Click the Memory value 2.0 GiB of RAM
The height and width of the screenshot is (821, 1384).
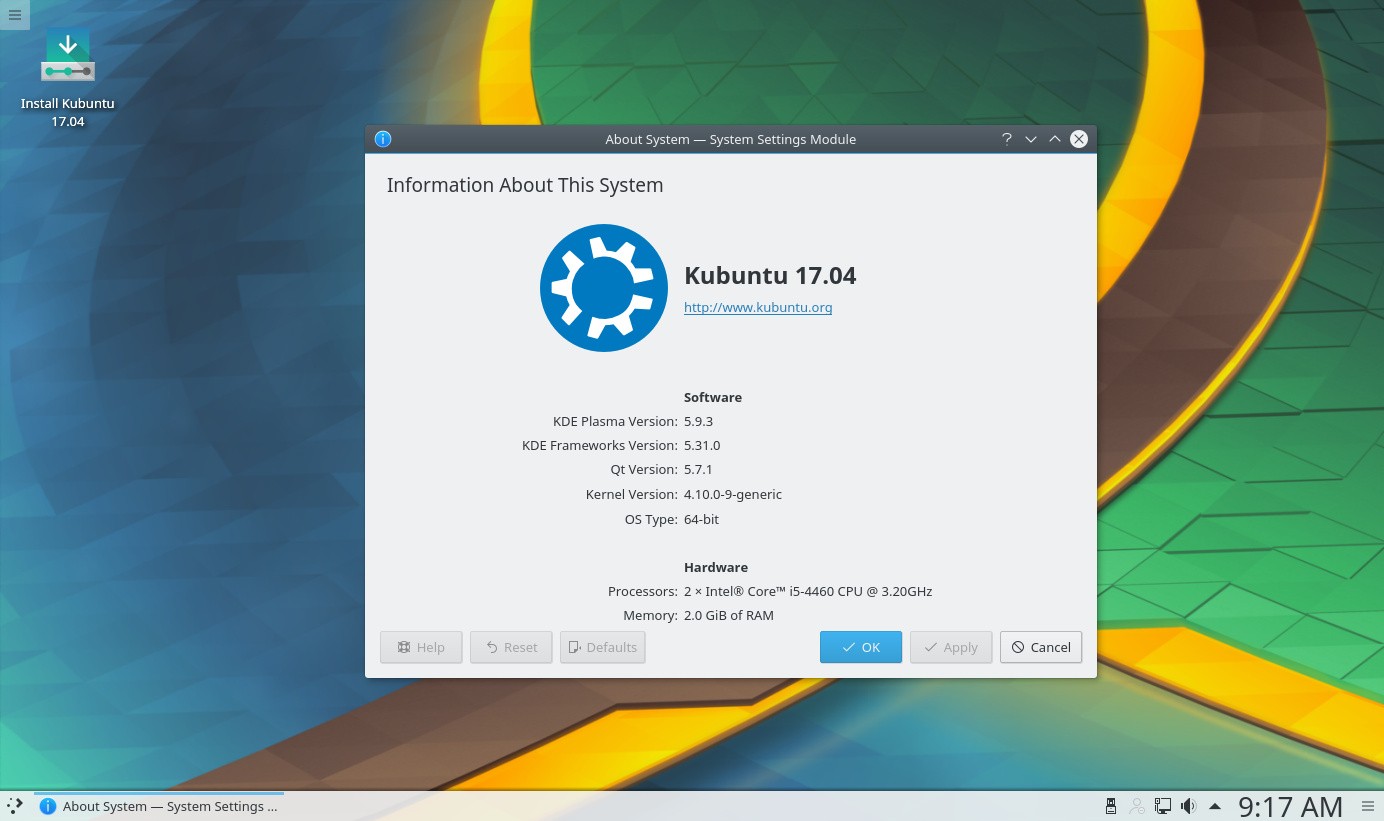click(729, 615)
